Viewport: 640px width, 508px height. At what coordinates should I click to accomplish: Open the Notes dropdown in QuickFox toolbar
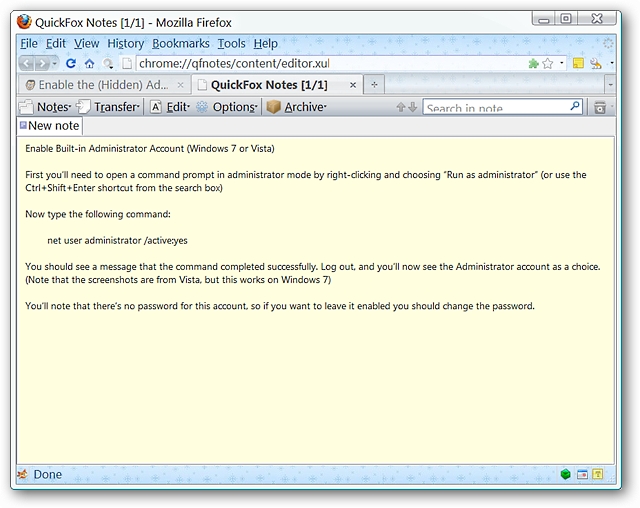[x=45, y=107]
